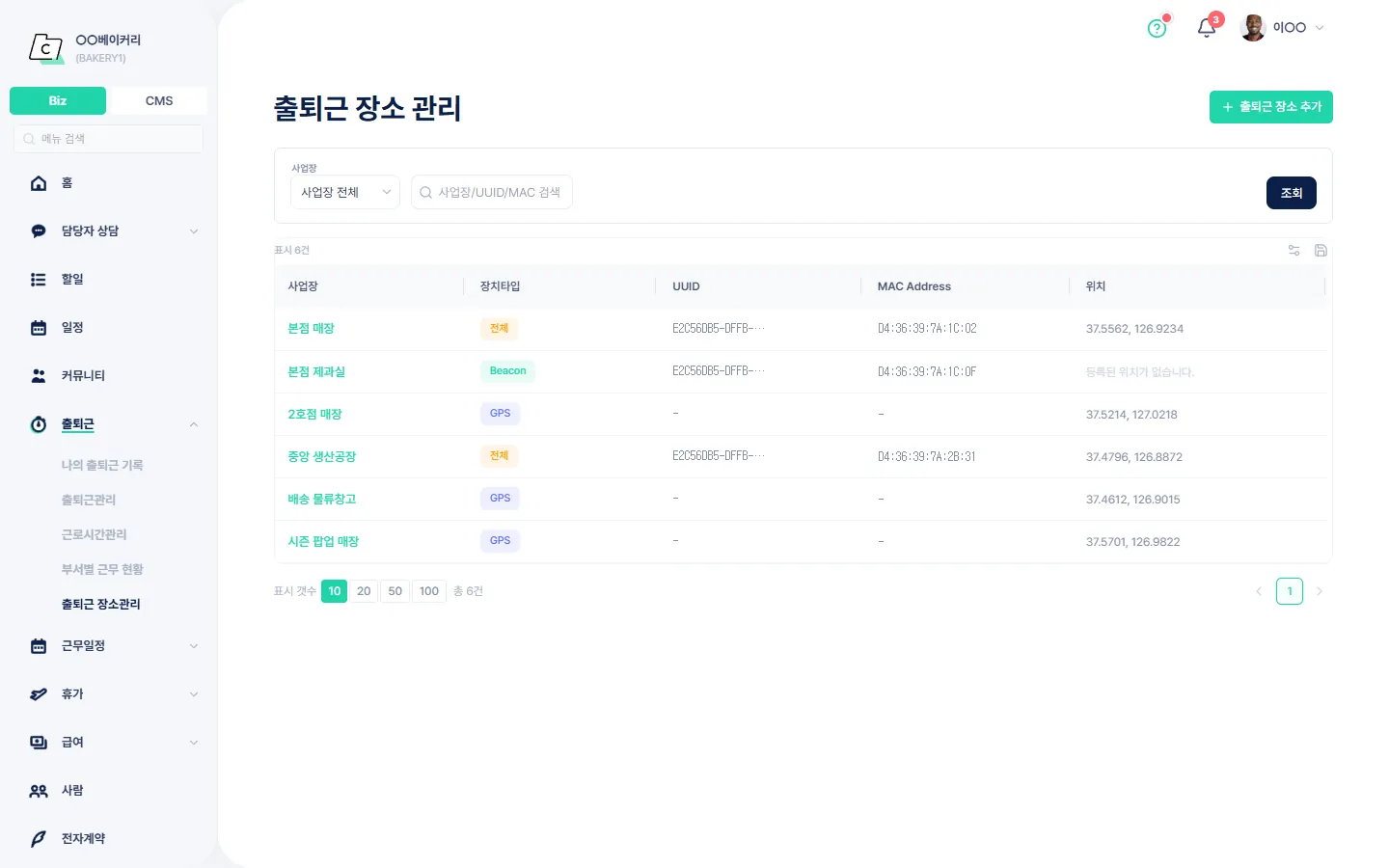Open notifications bell icon
Viewport: 1389px width, 868px height.
[x=1206, y=28]
